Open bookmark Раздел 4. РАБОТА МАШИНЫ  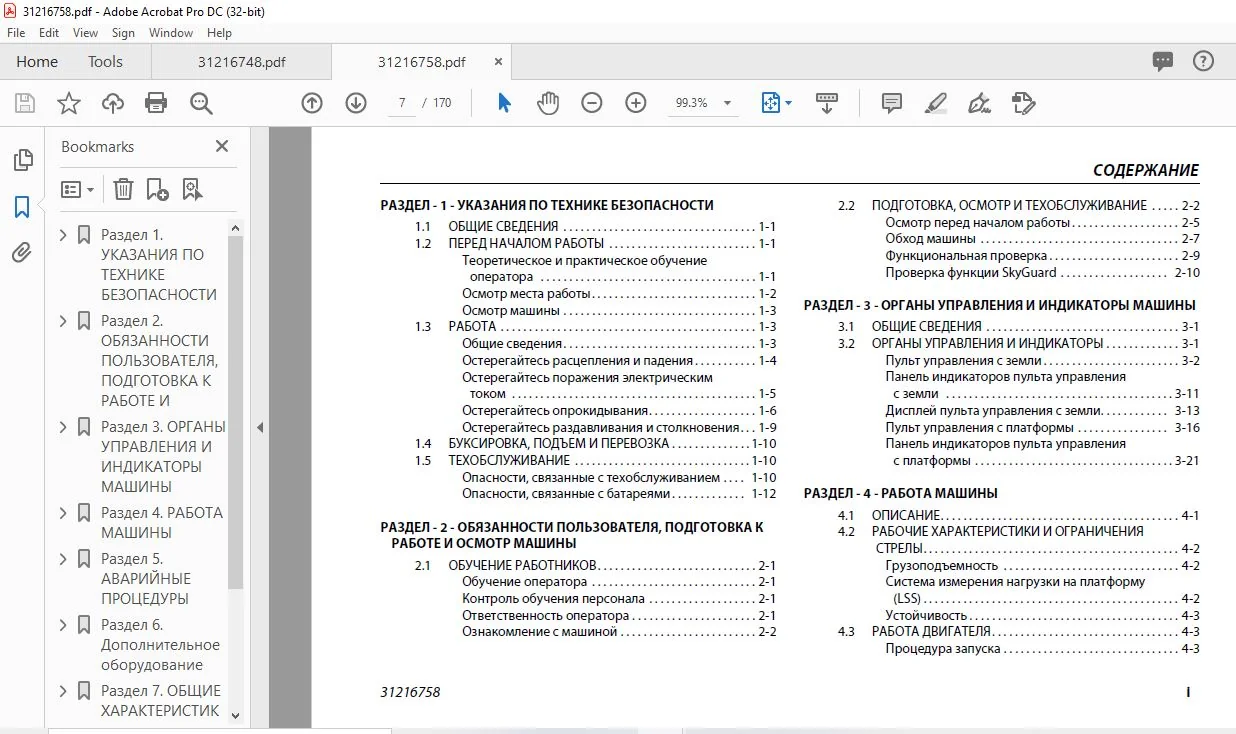coord(162,523)
